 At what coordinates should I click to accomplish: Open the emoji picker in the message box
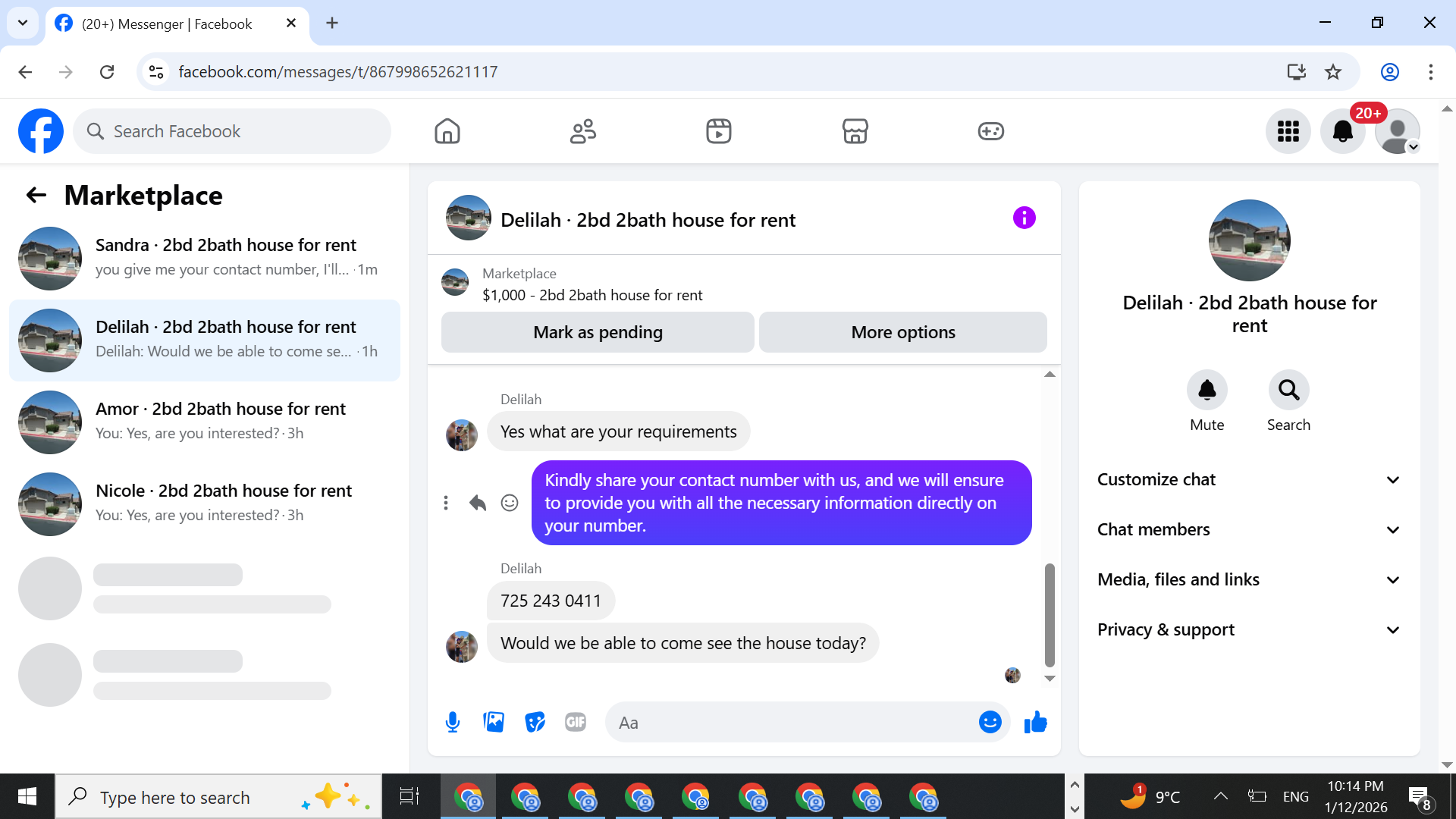(990, 722)
